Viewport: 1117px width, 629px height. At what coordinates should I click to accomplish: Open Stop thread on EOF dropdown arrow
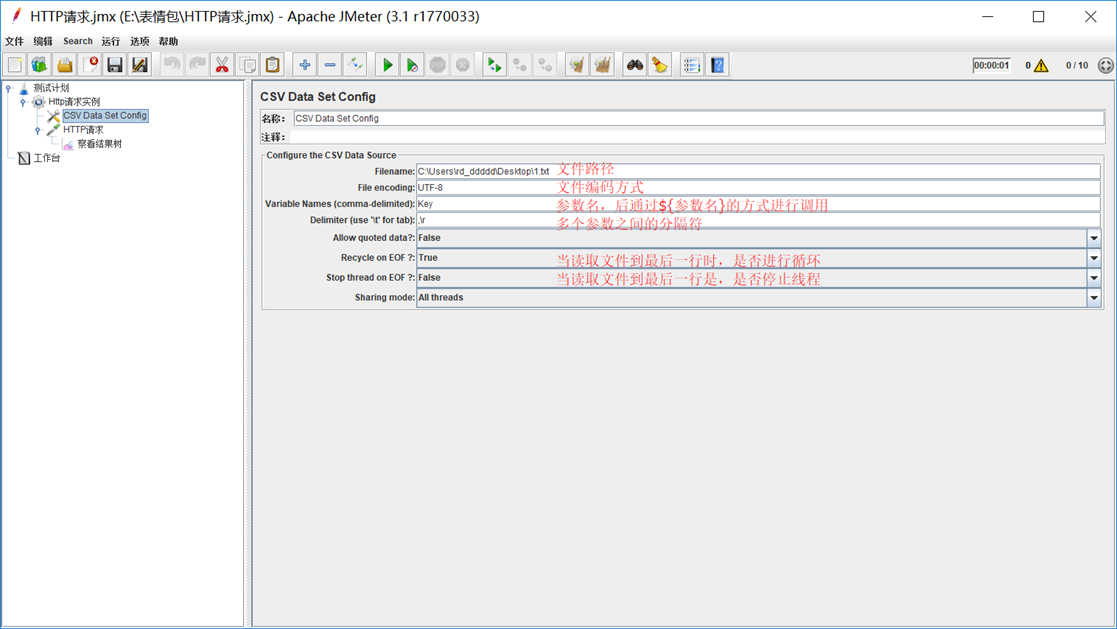(1093, 278)
